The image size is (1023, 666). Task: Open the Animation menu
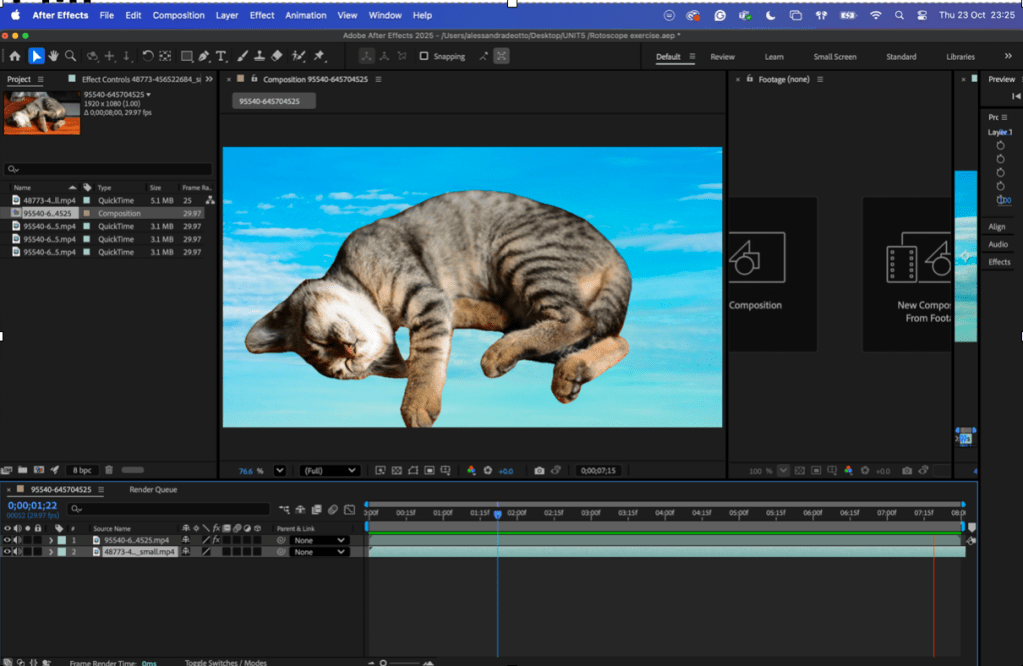click(x=305, y=15)
